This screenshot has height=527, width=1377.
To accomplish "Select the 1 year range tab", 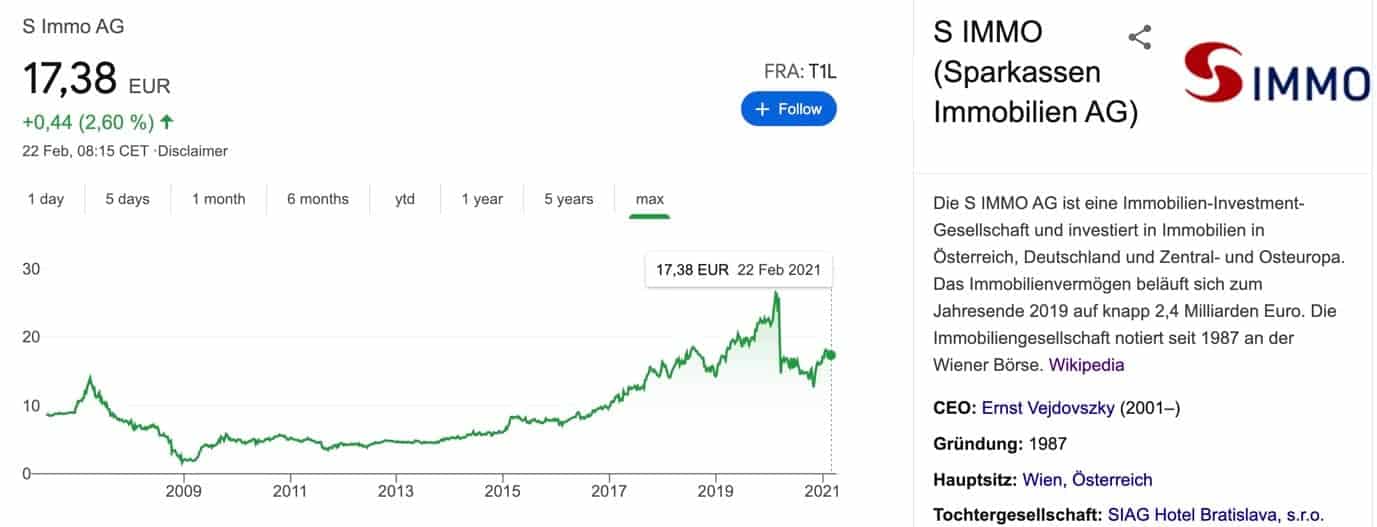I will [482, 199].
